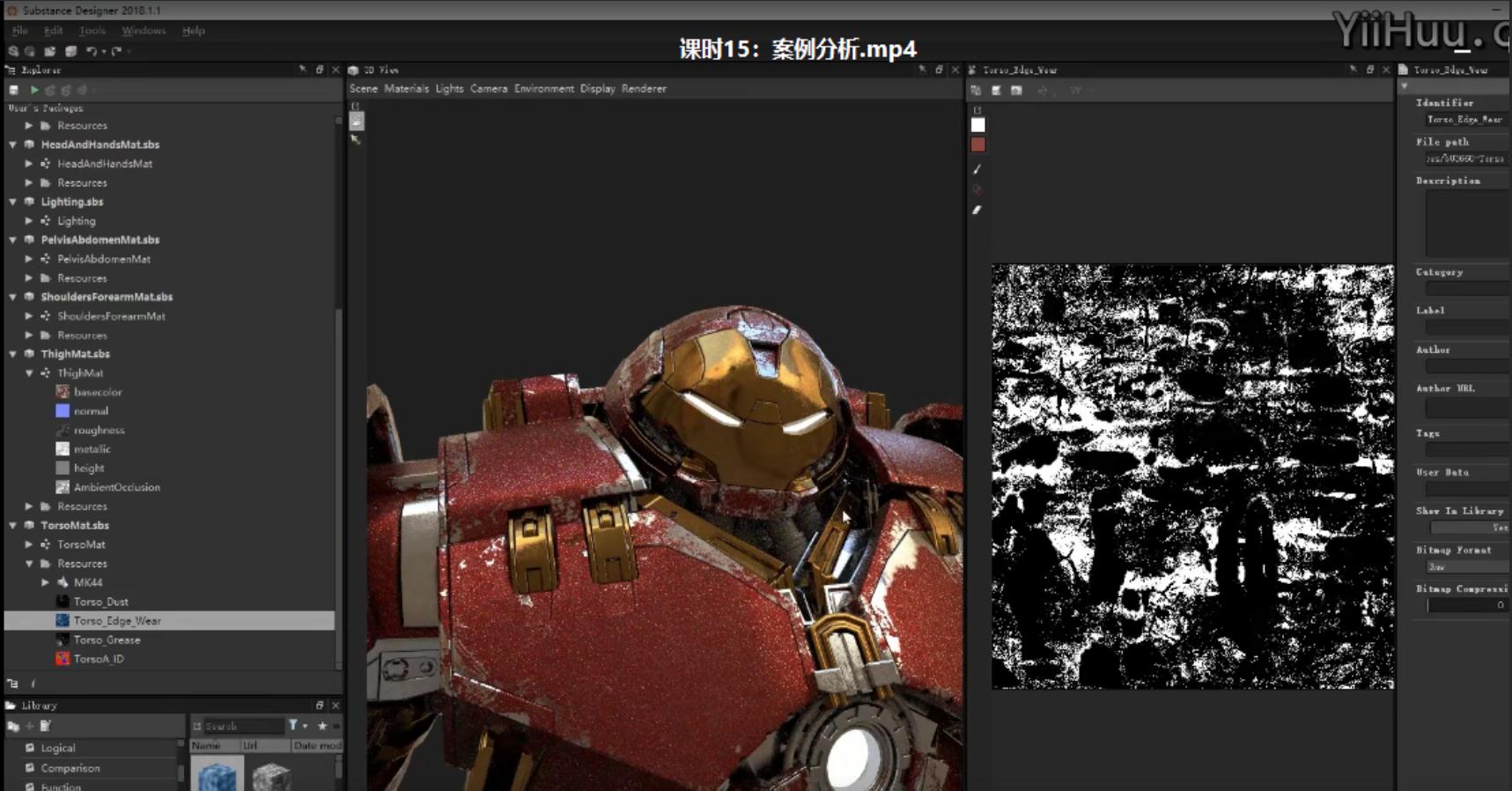The height and width of the screenshot is (791, 1512).
Task: Click the redo arrow in the main toolbar
Action: coord(116,51)
